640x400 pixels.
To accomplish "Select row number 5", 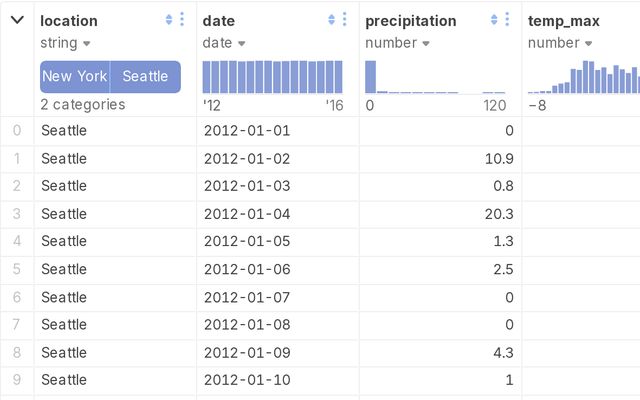I will point(16,269).
